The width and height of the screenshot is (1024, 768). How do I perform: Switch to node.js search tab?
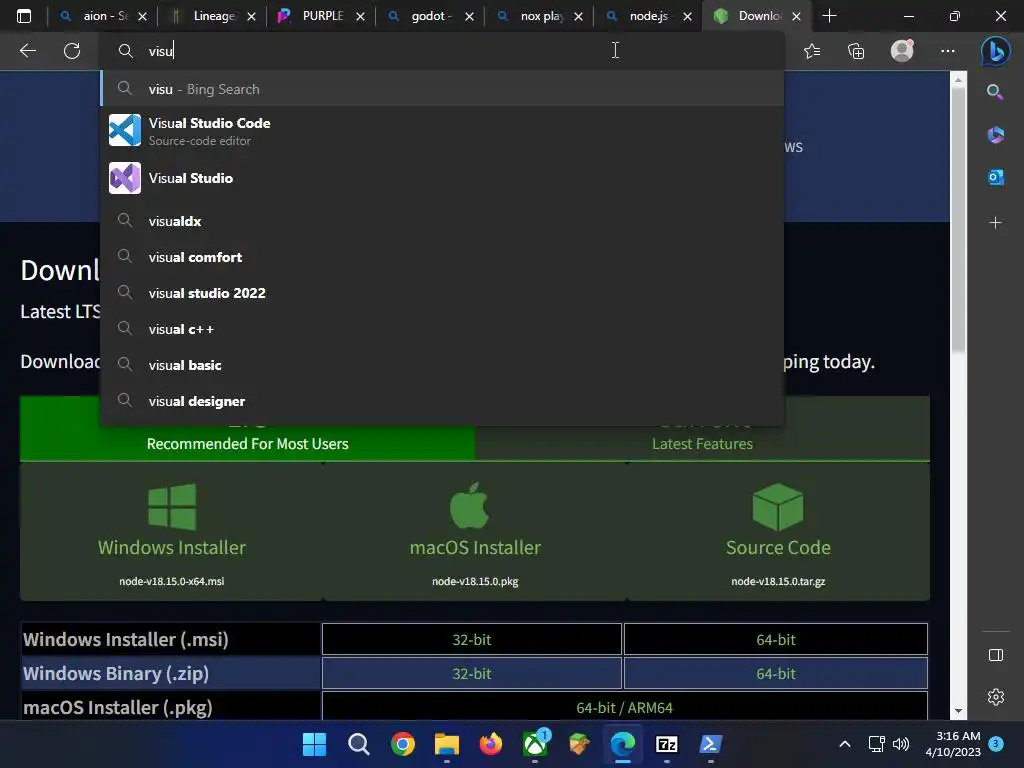[x=648, y=16]
